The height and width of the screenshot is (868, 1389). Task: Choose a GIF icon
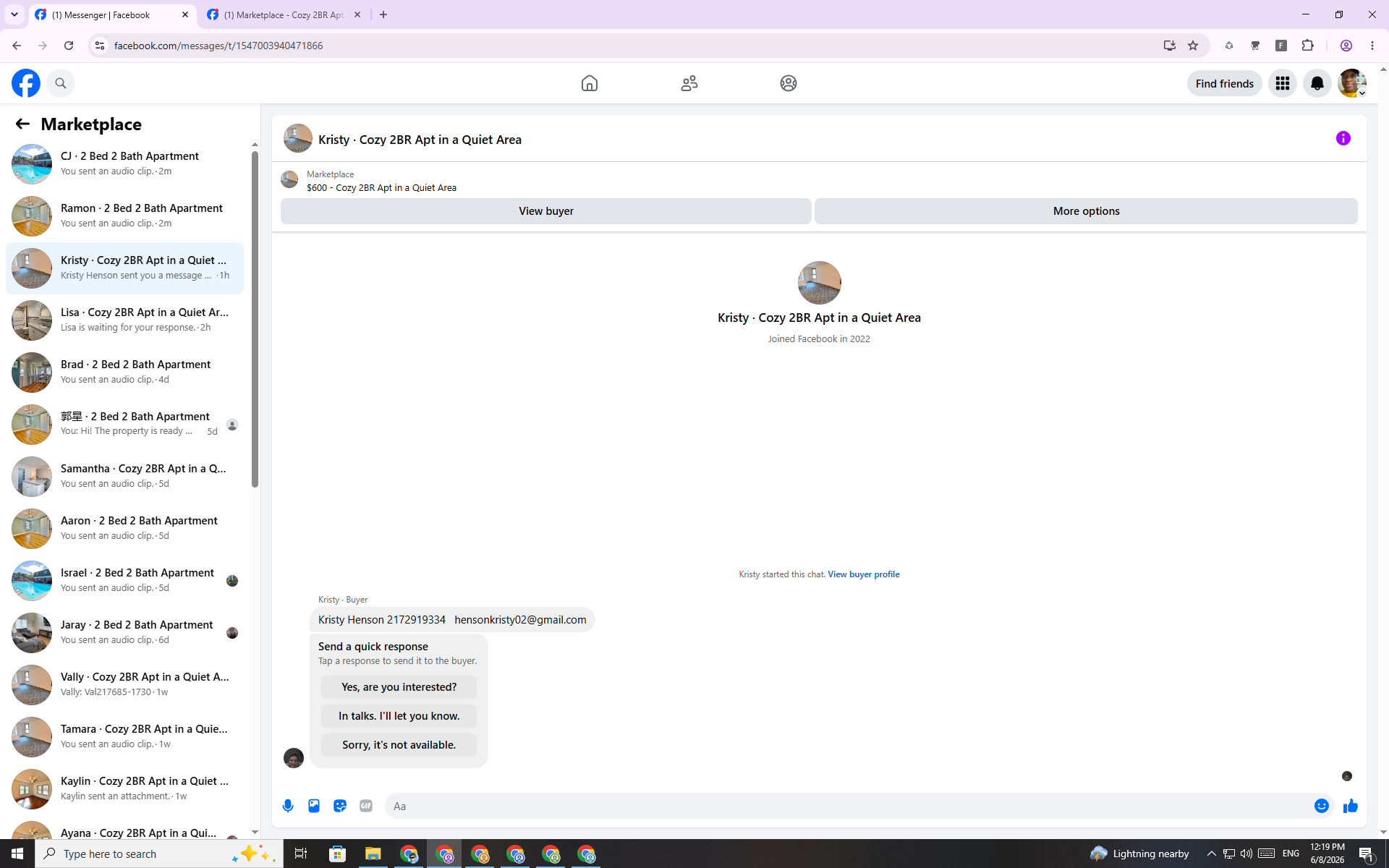point(366,806)
